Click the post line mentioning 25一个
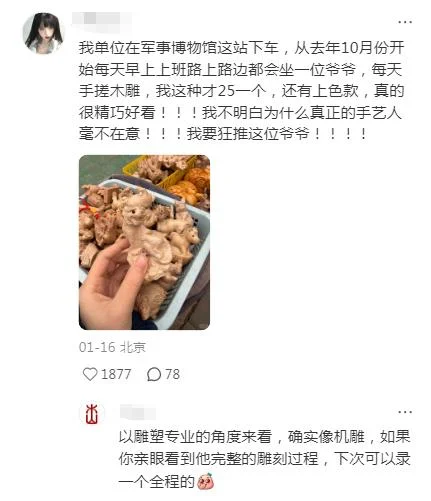Viewport: 431px width, 501px height. 241,91
